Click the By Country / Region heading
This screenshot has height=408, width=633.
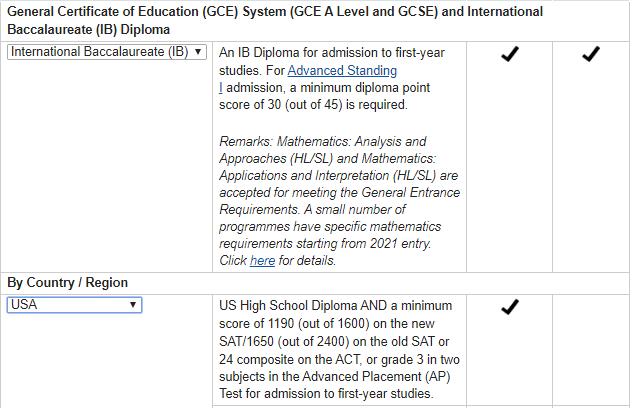pos(67,282)
